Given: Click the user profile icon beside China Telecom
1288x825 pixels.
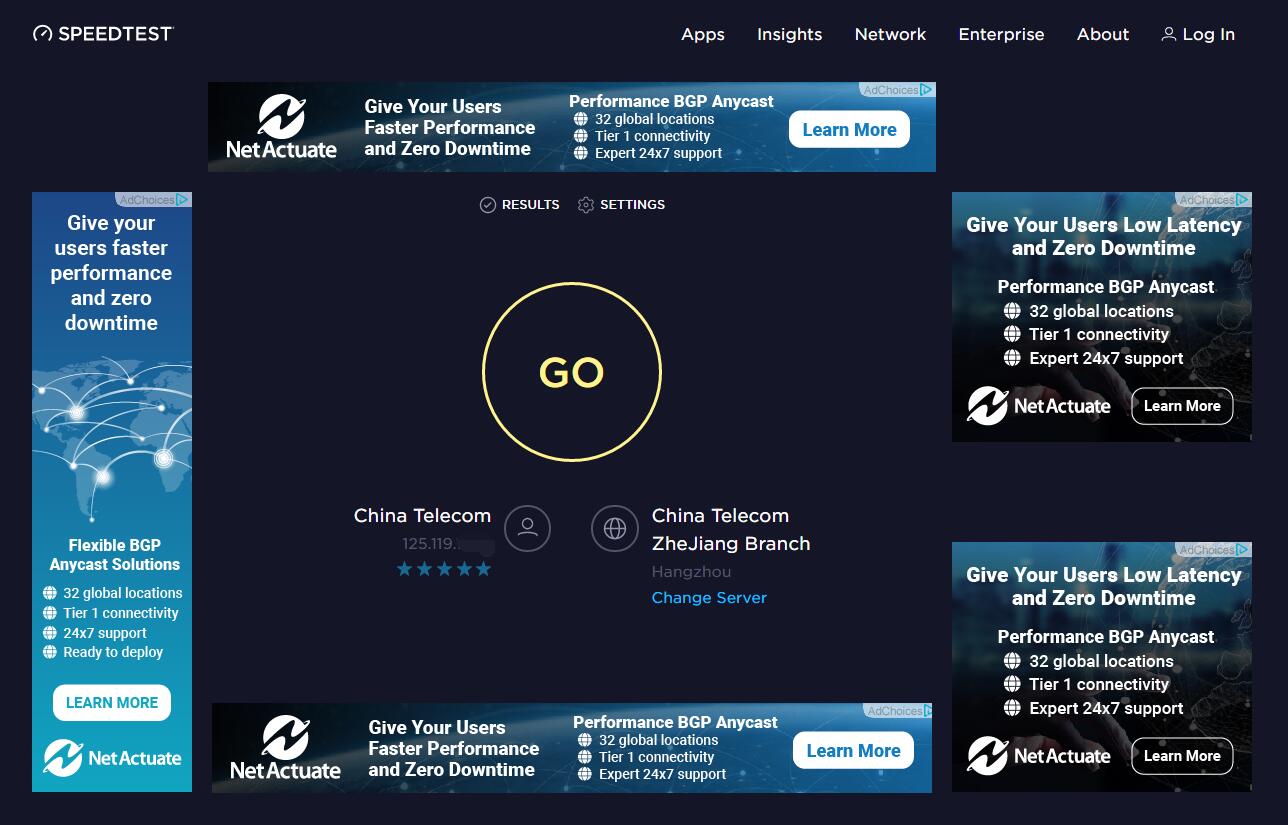Looking at the screenshot, I should 528,528.
